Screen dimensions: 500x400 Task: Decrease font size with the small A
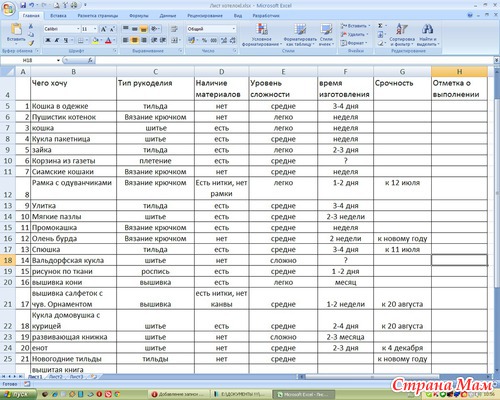tap(112, 29)
